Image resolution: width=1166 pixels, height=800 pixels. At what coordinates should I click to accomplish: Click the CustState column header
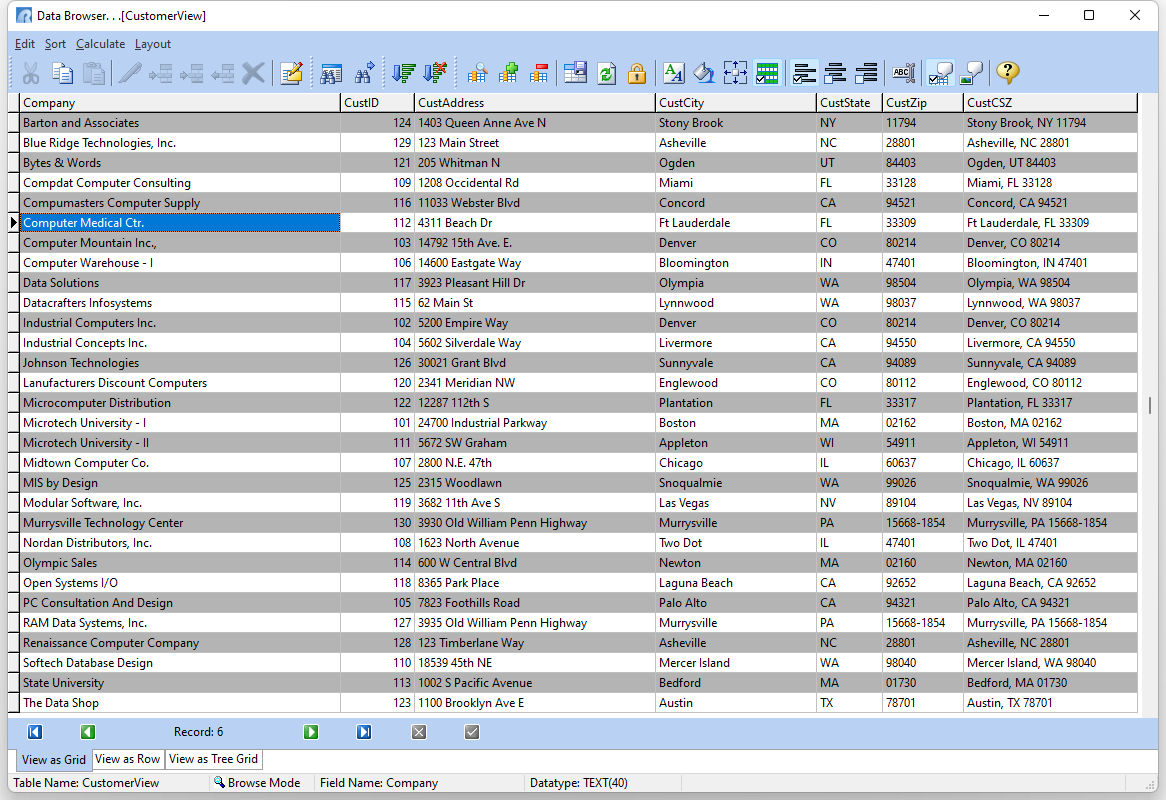tap(849, 103)
